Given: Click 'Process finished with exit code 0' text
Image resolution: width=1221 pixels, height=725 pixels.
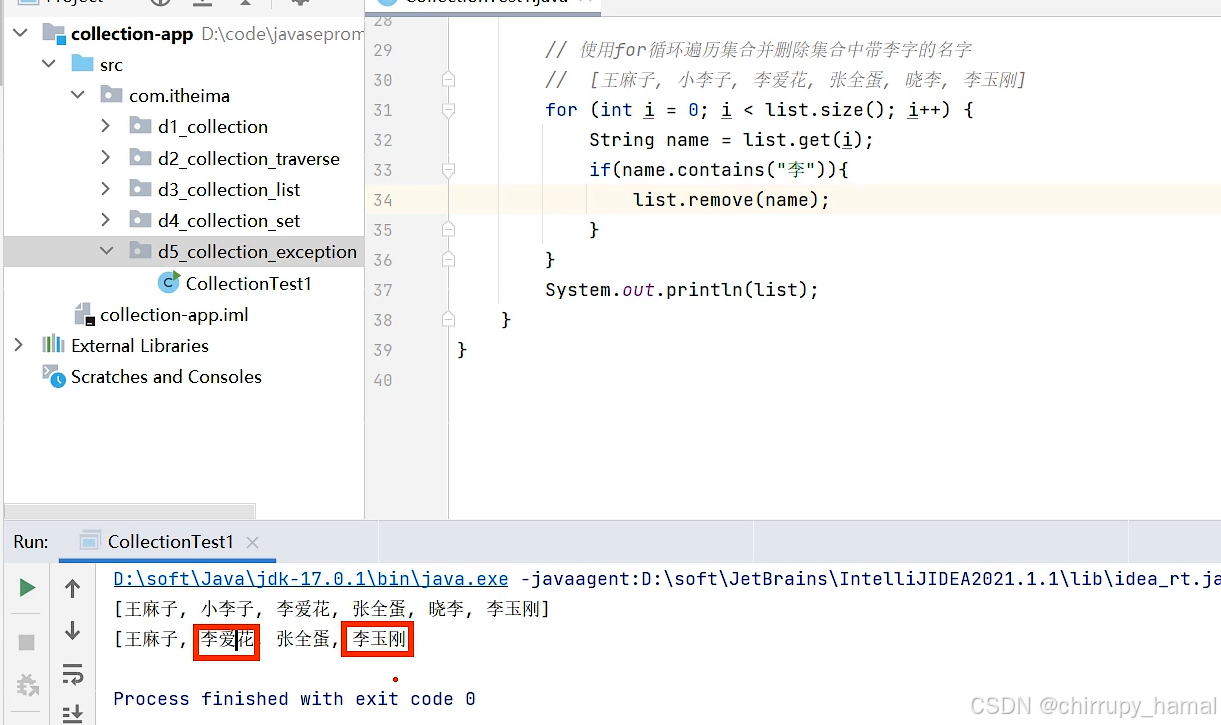Looking at the screenshot, I should point(294,699).
